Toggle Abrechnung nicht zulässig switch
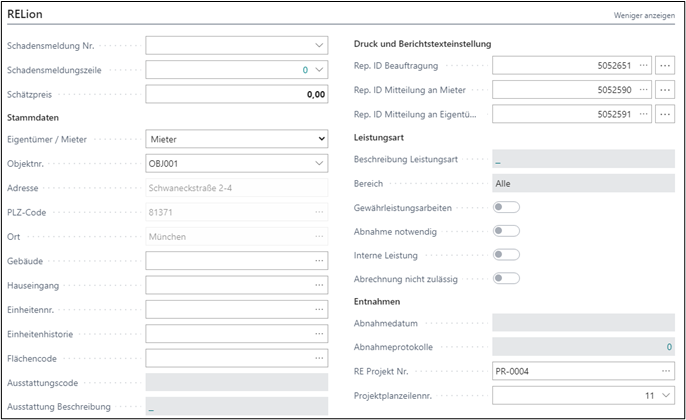 (507, 279)
